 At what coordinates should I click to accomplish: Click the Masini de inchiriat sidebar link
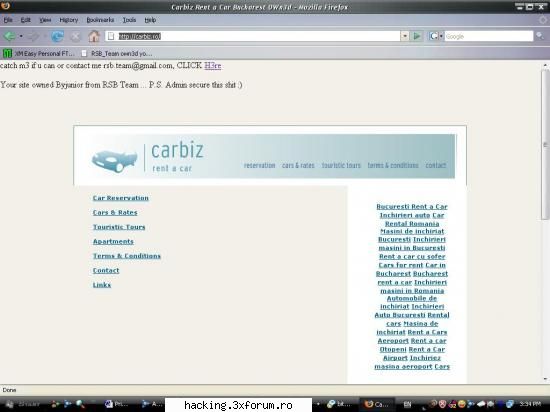pos(412,231)
